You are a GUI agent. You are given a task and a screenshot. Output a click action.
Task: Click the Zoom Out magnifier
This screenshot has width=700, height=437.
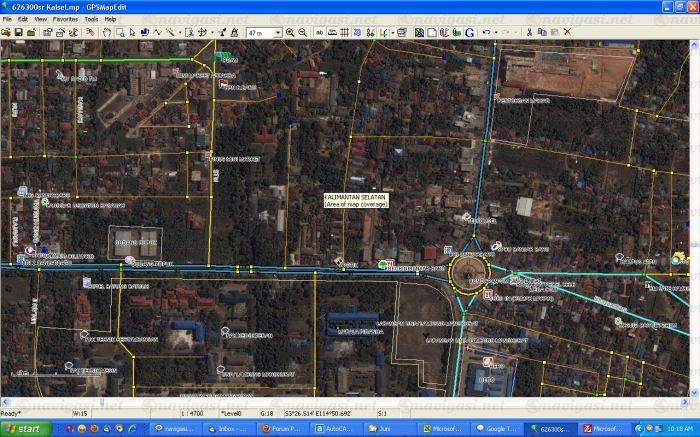point(302,32)
